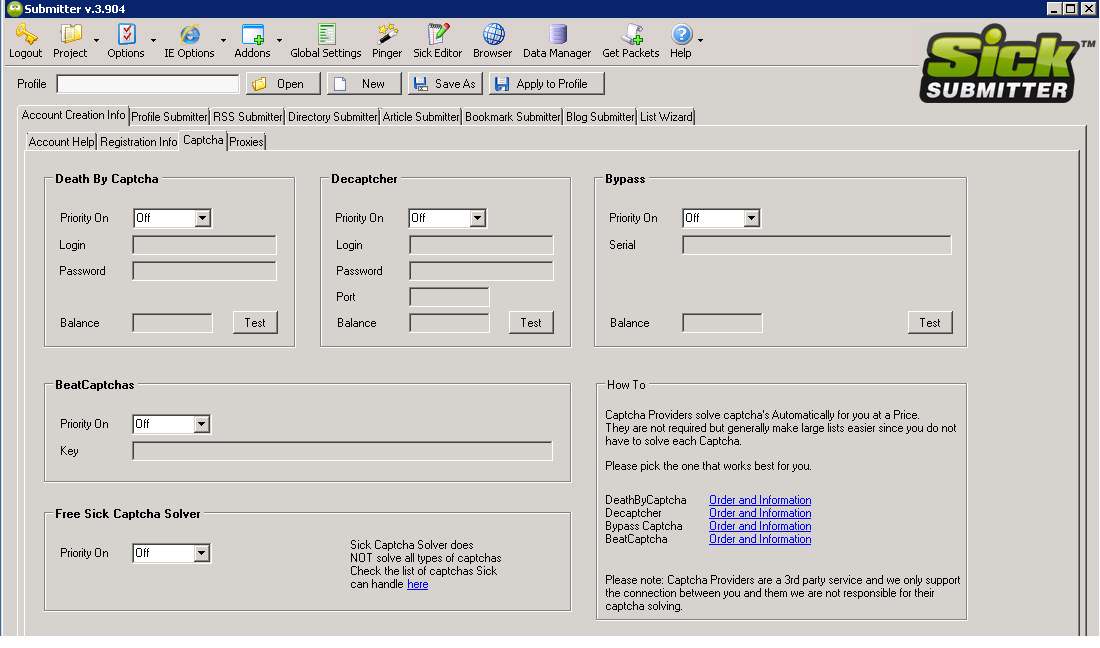
Task: Focus Decaptcher Password field
Action: pyautogui.click(x=481, y=271)
